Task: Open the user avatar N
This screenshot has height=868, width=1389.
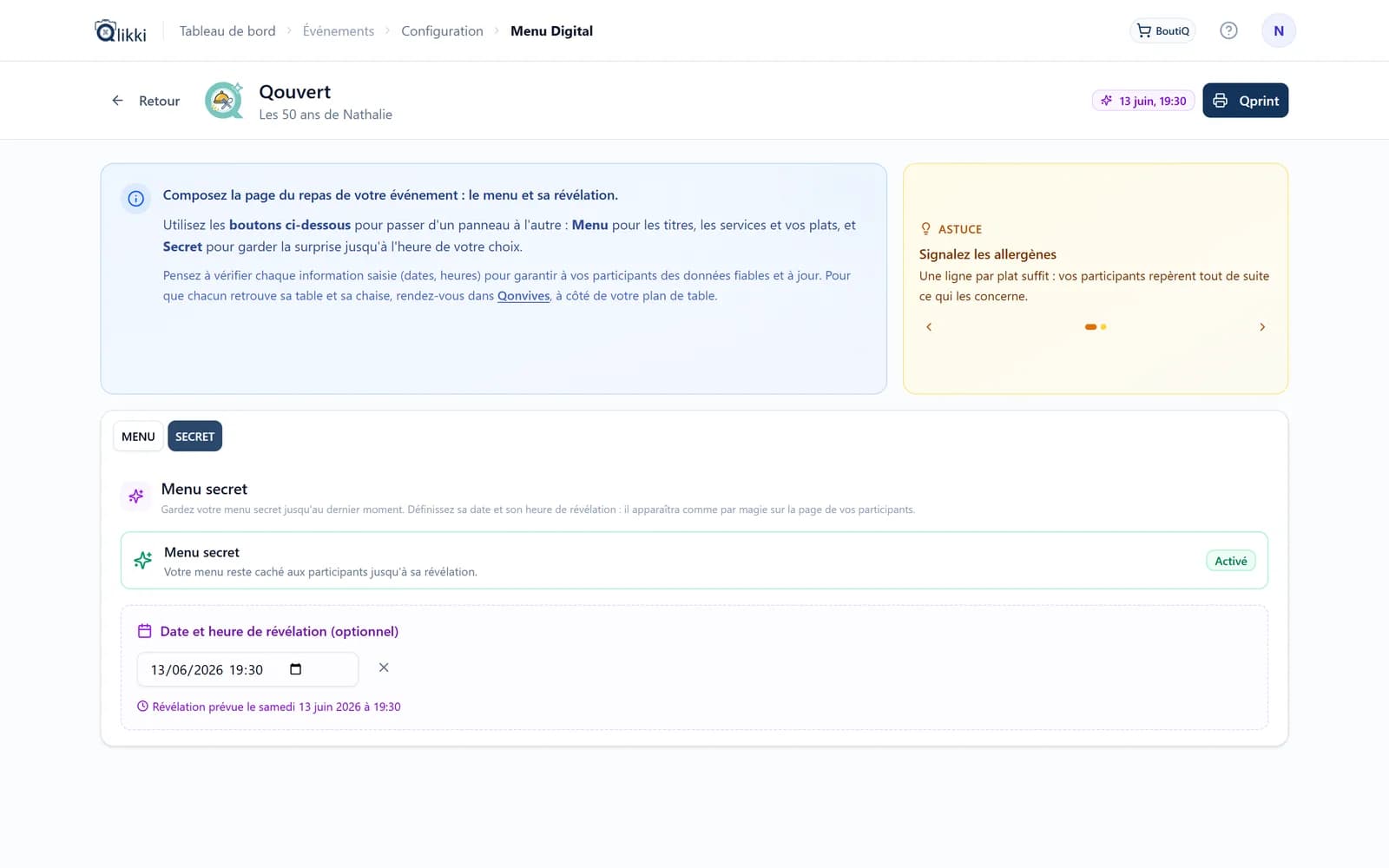Action: click(x=1279, y=30)
